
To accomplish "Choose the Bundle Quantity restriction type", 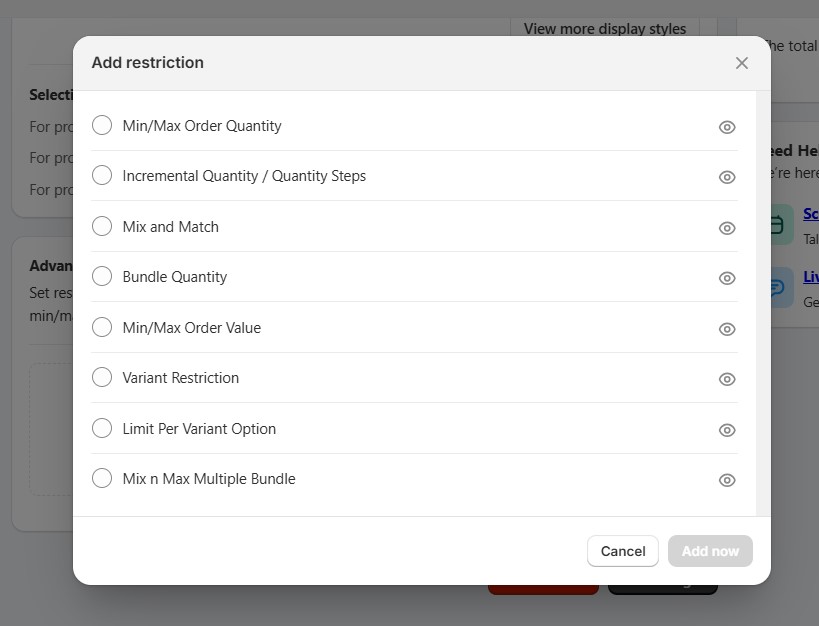I will click(101, 276).
